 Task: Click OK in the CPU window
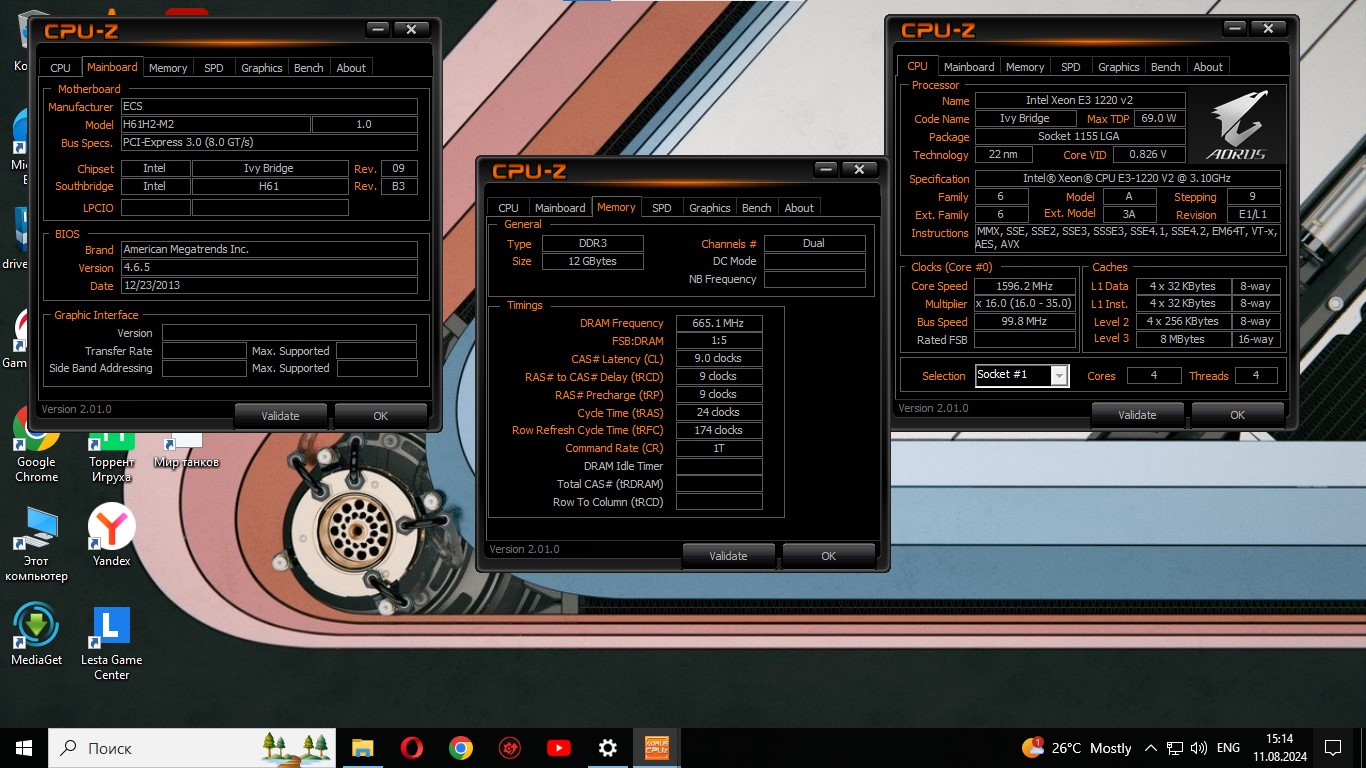1238,415
